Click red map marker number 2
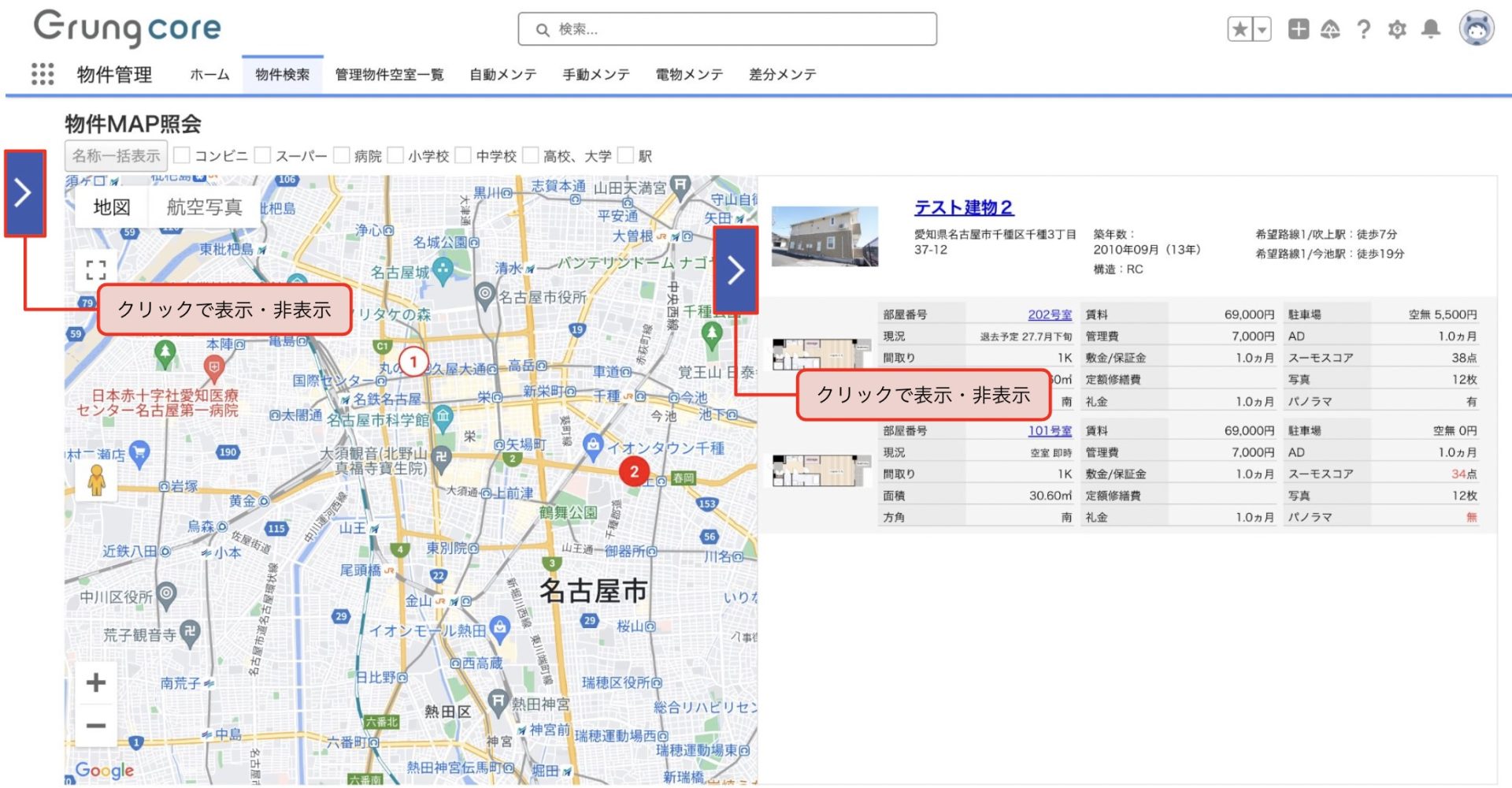Viewport: 1512px width, 788px height. click(x=634, y=472)
